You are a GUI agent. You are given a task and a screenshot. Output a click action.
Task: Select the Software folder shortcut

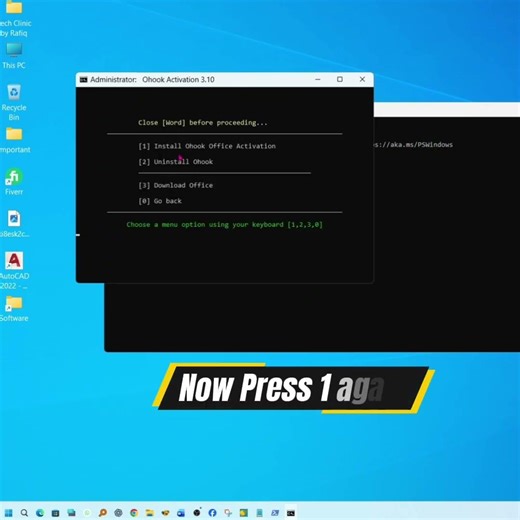pyautogui.click(x=14, y=309)
